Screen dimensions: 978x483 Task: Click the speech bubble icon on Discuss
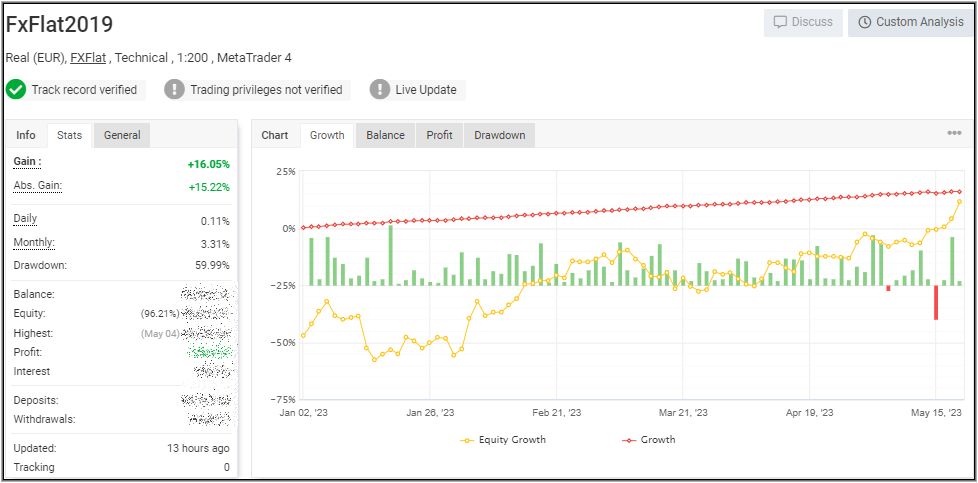(x=781, y=22)
